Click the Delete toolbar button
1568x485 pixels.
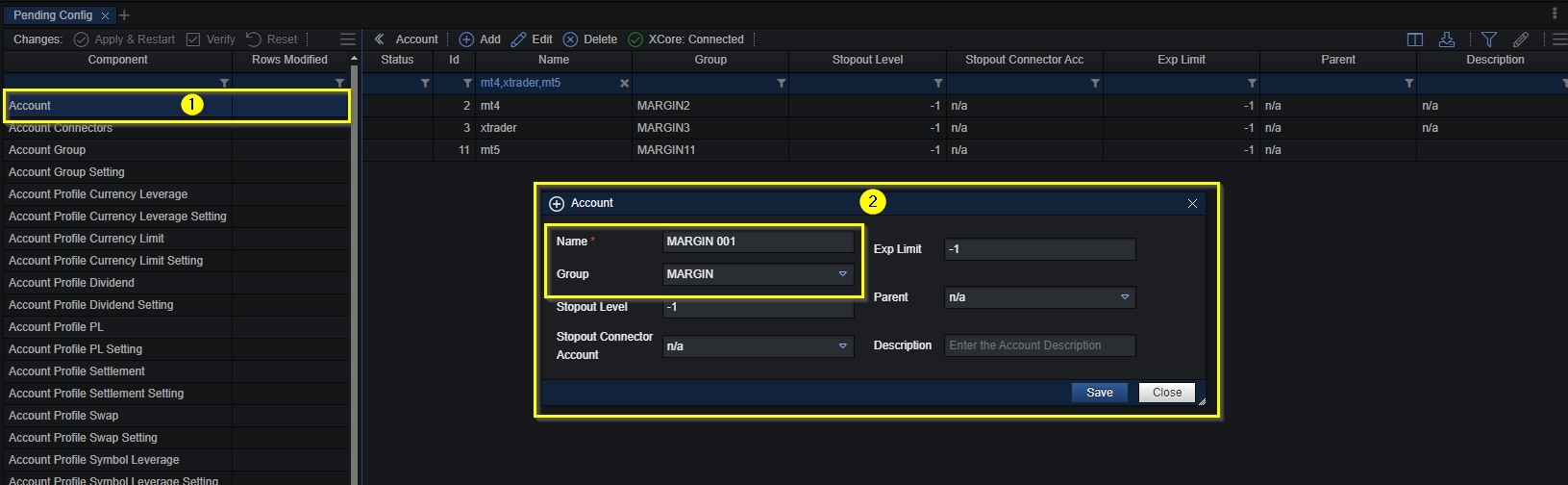(590, 39)
